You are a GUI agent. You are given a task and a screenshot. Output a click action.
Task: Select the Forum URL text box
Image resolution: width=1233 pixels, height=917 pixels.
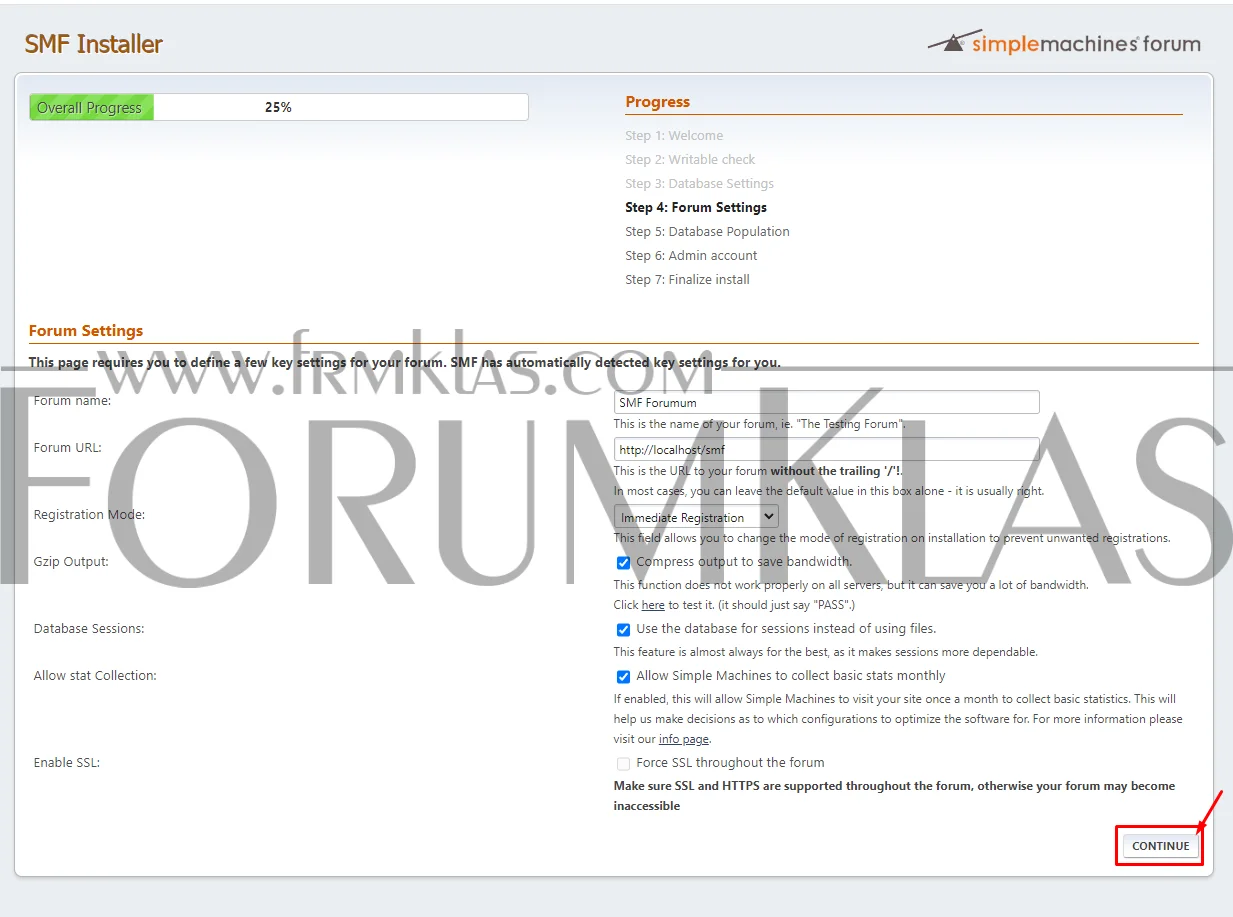(x=826, y=449)
